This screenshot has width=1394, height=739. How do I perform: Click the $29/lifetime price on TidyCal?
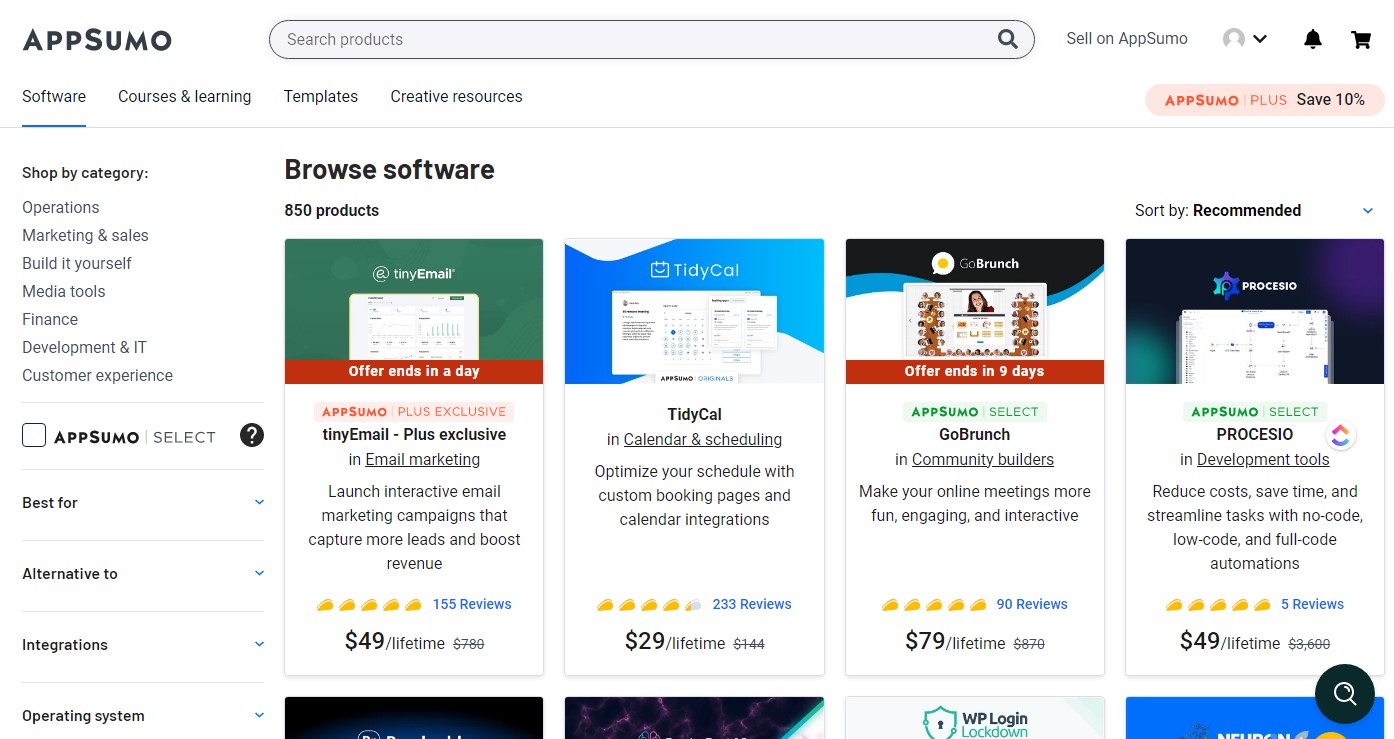[x=675, y=642]
